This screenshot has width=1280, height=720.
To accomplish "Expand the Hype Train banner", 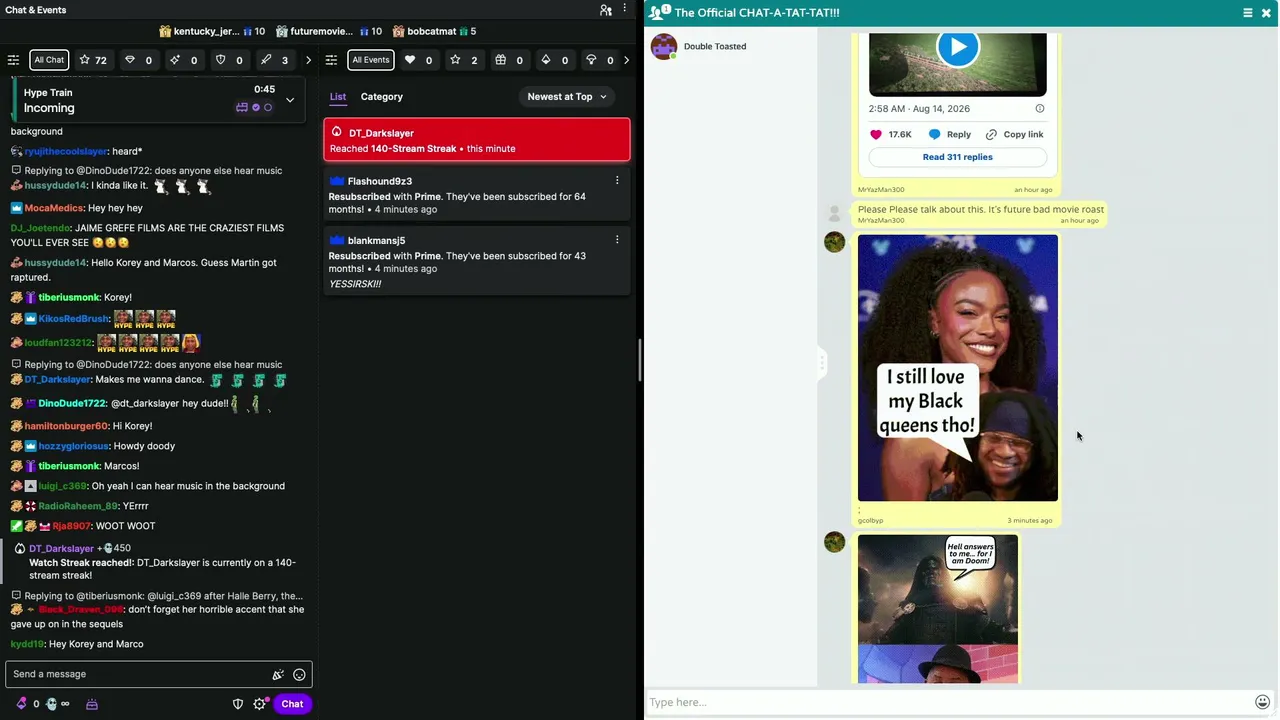I will pyautogui.click(x=290, y=100).
